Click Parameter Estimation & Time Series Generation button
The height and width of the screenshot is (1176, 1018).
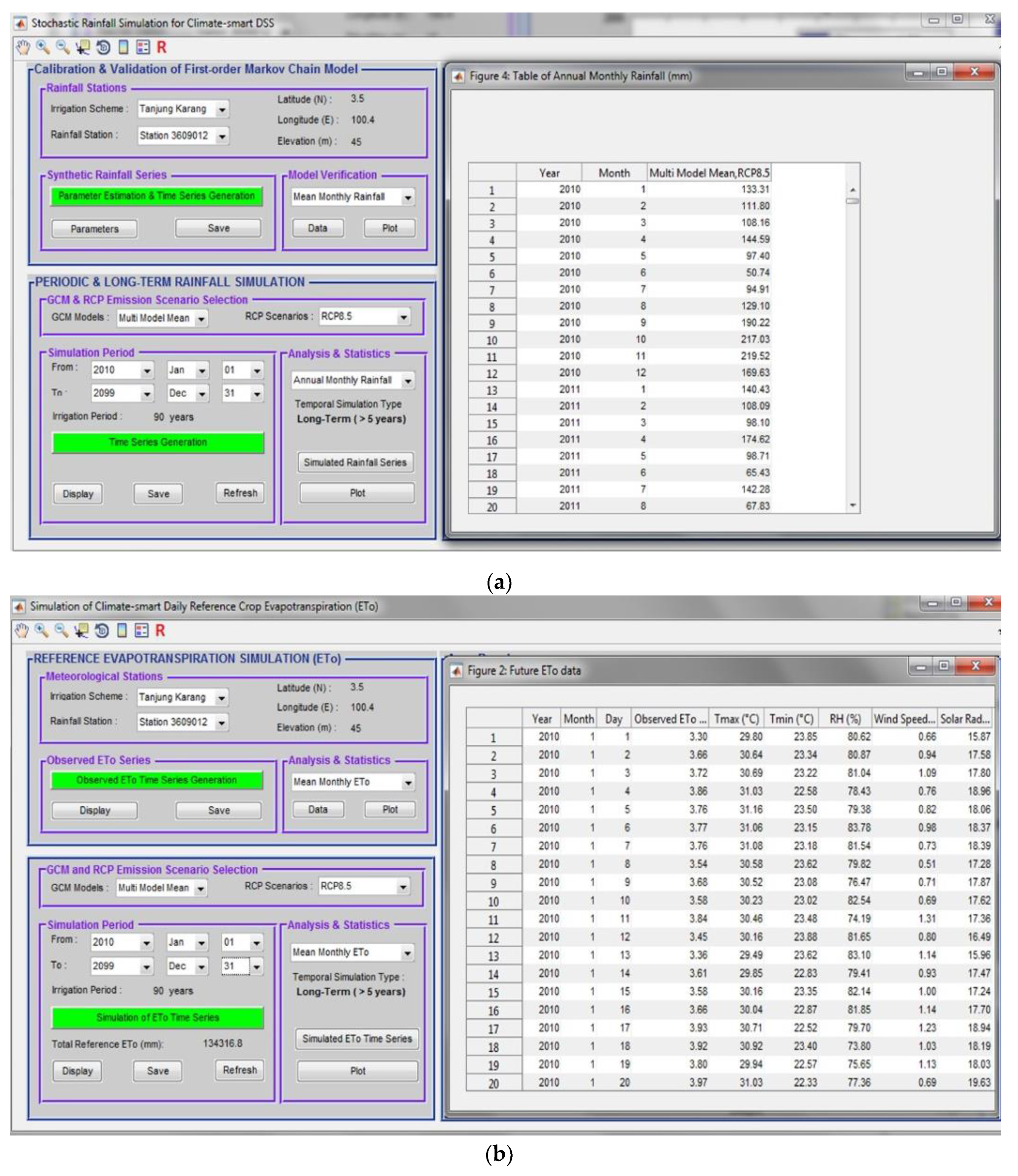pyautogui.click(x=157, y=196)
